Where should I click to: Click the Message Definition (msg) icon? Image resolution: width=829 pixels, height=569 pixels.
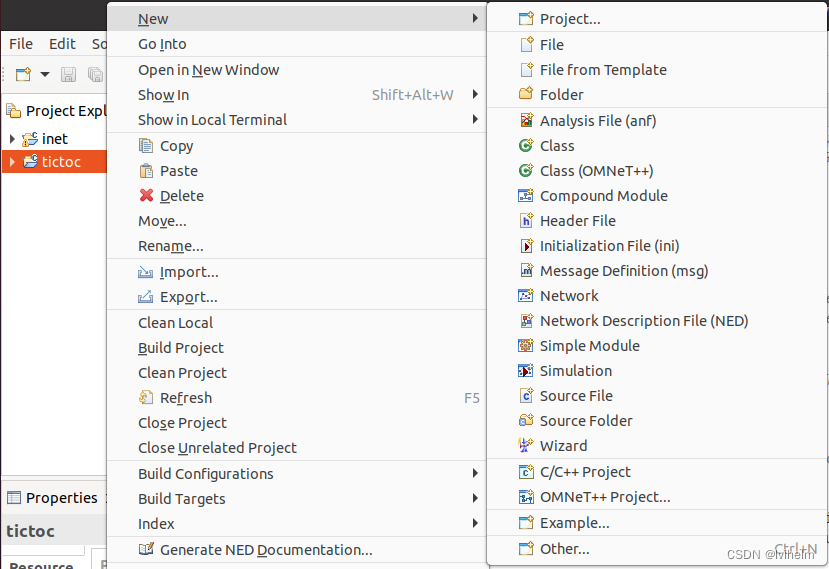[526, 271]
